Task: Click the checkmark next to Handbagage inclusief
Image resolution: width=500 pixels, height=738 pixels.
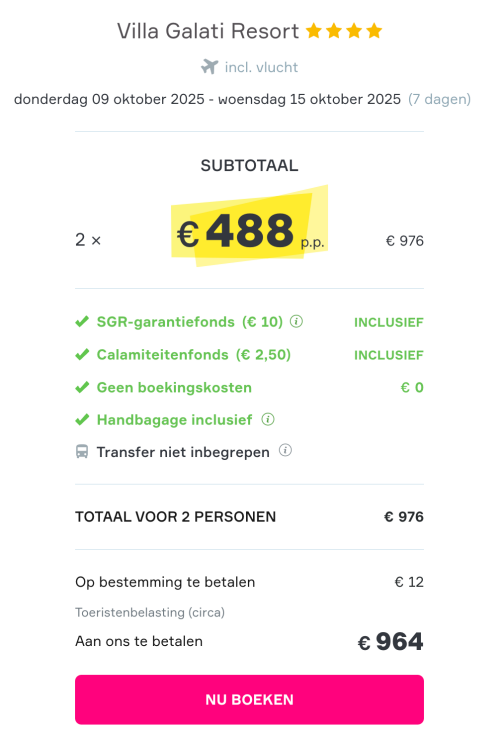Action: tap(82, 419)
